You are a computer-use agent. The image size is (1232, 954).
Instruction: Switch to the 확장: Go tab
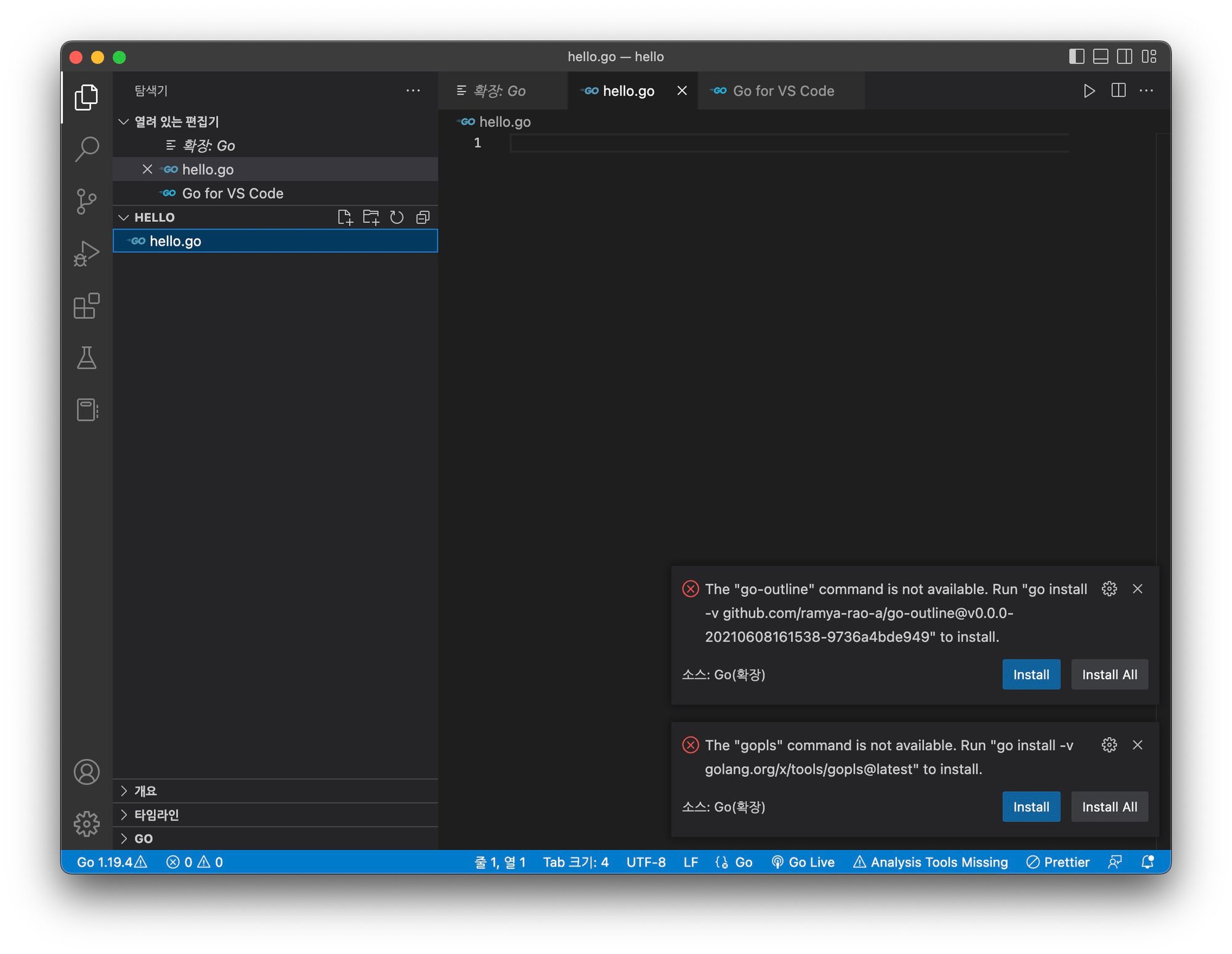click(498, 91)
